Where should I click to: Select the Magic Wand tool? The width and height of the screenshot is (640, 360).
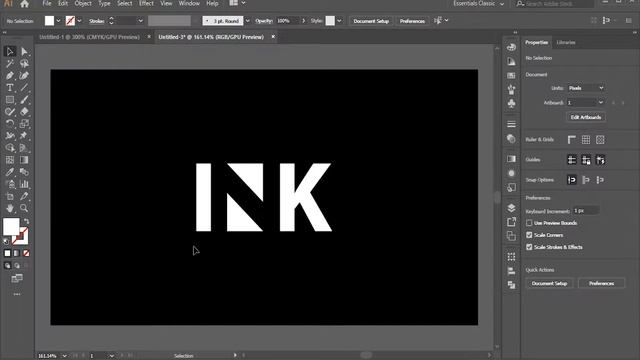10,63
